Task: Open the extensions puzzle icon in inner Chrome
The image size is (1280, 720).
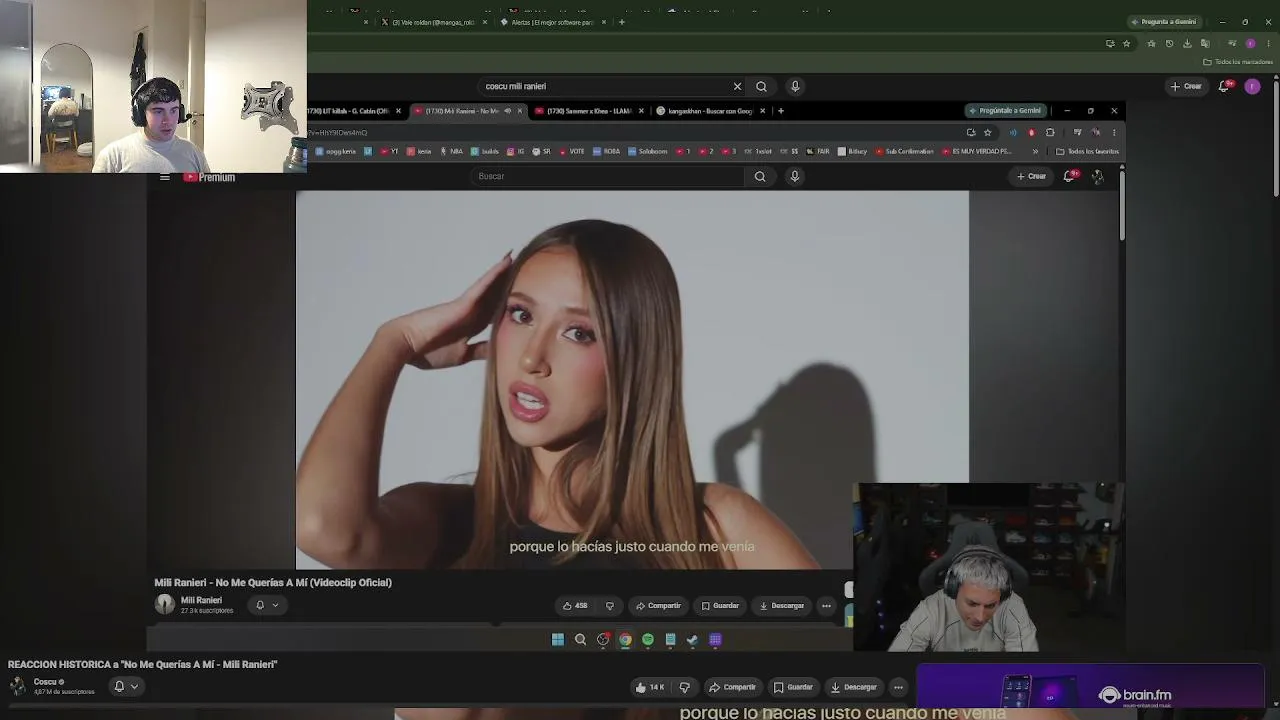Action: coord(1050,132)
